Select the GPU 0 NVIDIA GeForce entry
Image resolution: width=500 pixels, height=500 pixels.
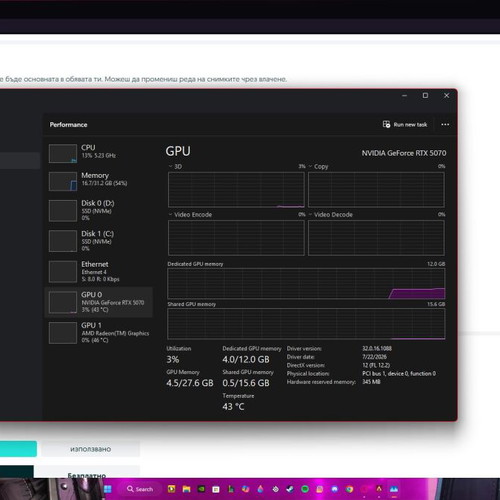pyautogui.click(x=98, y=302)
